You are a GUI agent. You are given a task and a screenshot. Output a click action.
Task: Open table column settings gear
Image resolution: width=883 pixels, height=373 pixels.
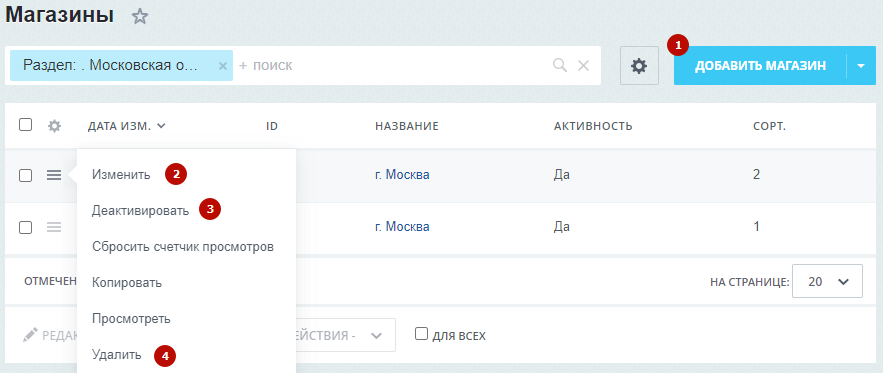[54, 126]
